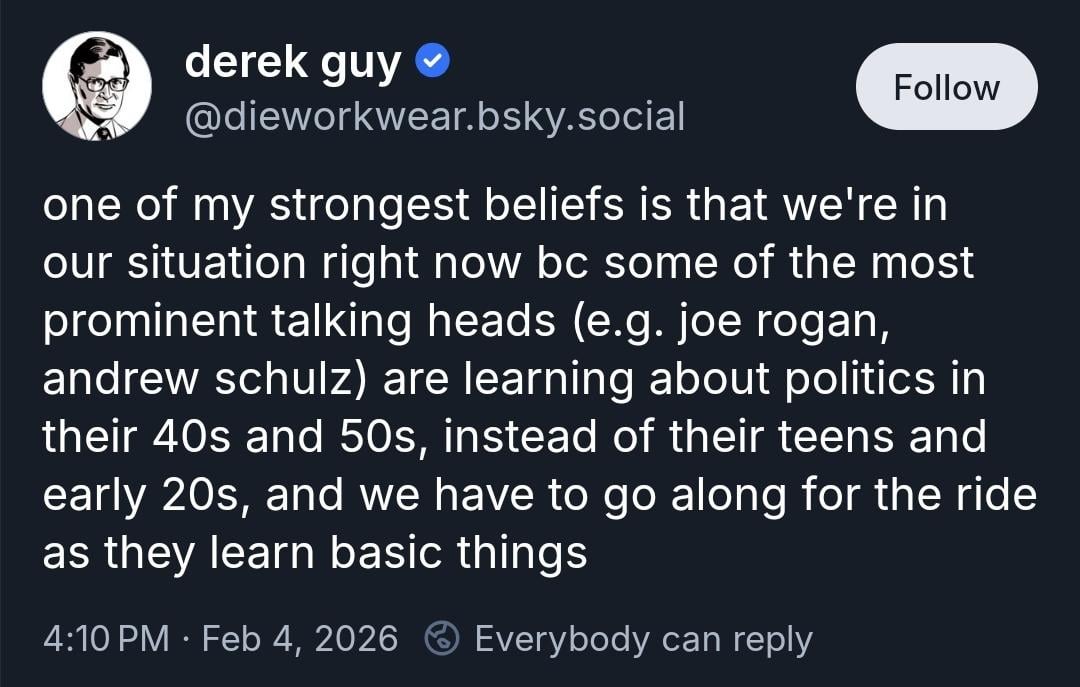Click the Feb 4, 2026 date

tap(300, 638)
